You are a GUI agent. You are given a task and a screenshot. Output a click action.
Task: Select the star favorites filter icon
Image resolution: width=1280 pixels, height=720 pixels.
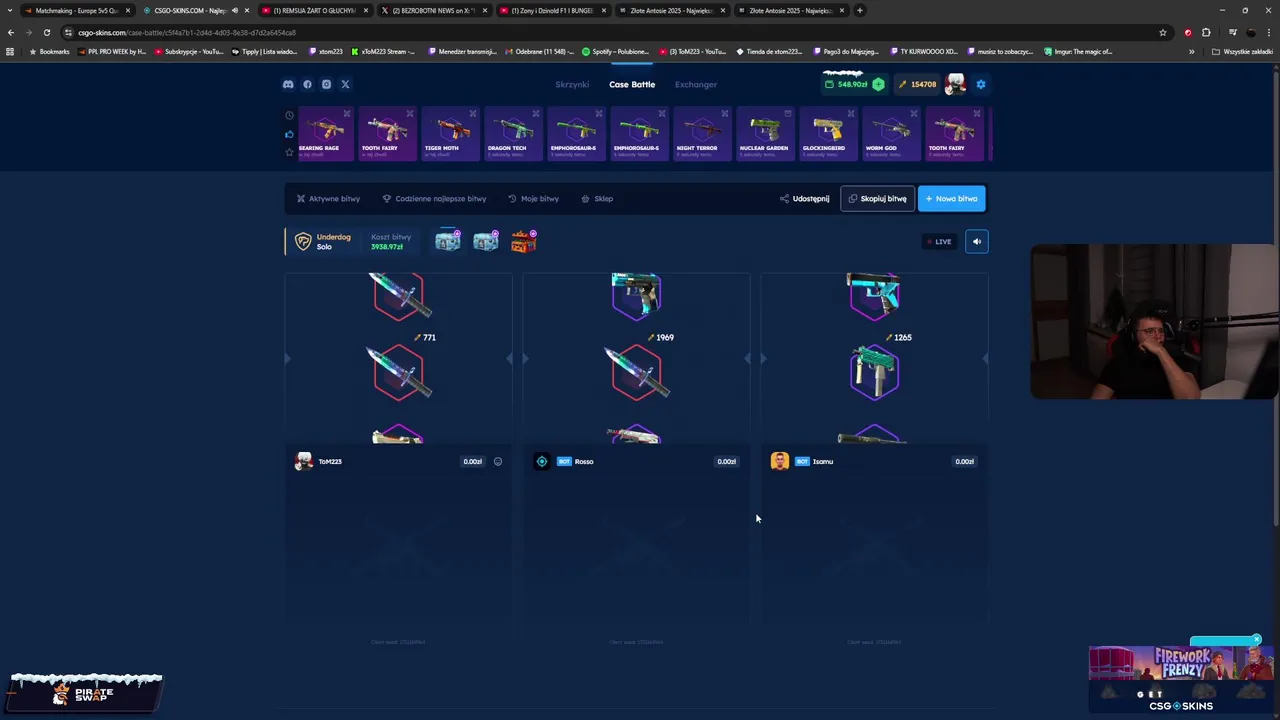[x=289, y=152]
